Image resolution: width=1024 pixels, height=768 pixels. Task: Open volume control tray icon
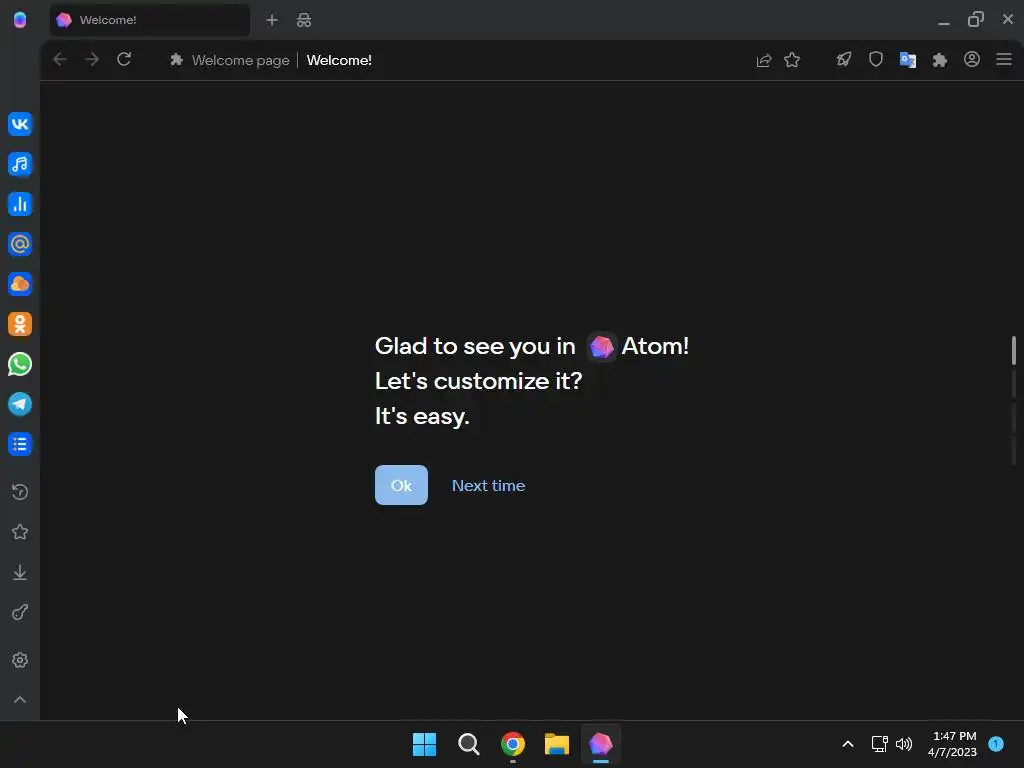(x=904, y=744)
